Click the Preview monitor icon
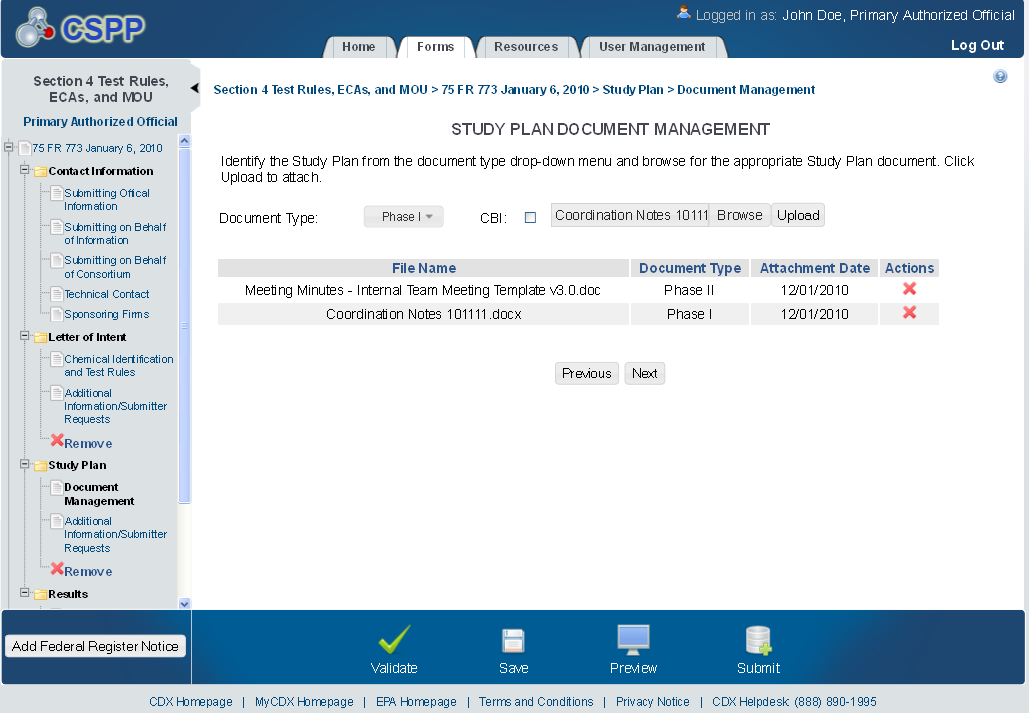The image size is (1029, 713). 633,640
